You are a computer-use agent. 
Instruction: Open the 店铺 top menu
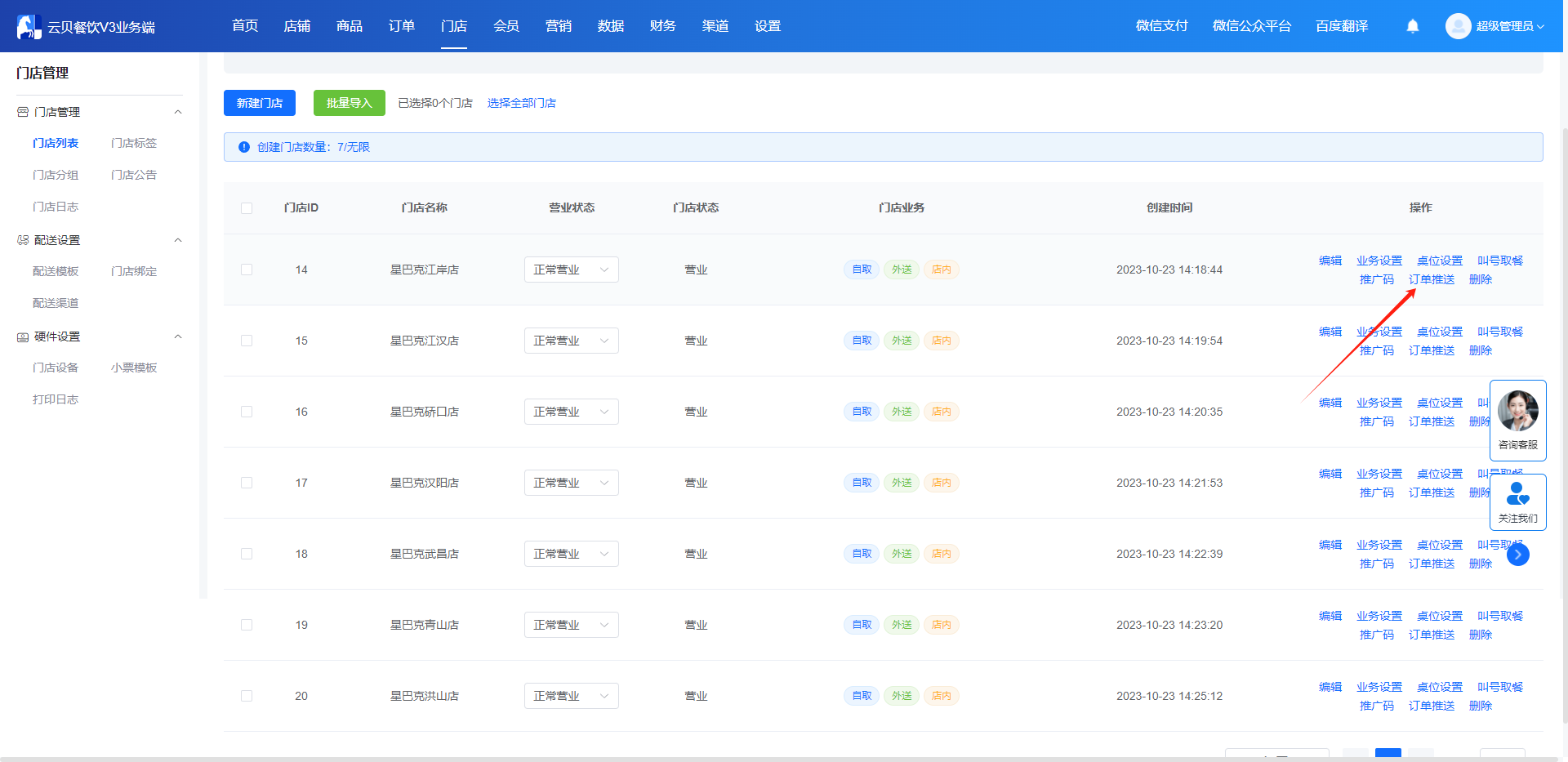point(297,26)
